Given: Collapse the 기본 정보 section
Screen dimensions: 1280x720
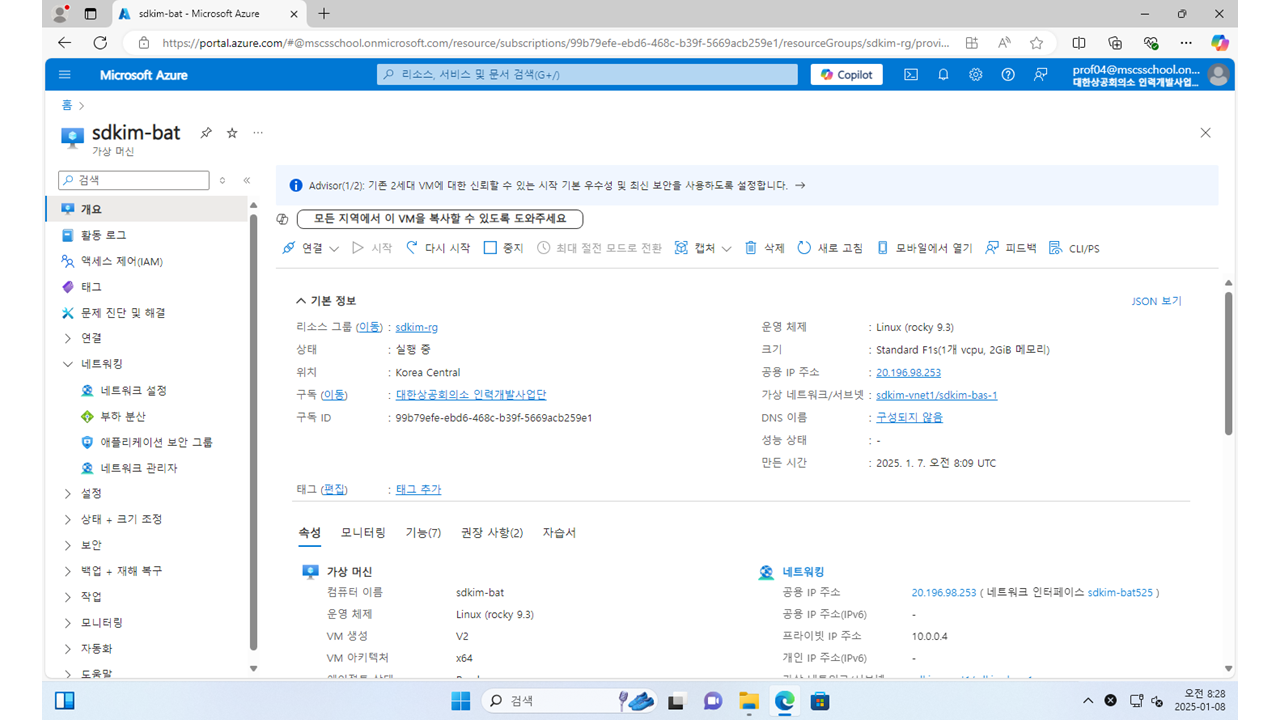Looking at the screenshot, I should (x=326, y=301).
